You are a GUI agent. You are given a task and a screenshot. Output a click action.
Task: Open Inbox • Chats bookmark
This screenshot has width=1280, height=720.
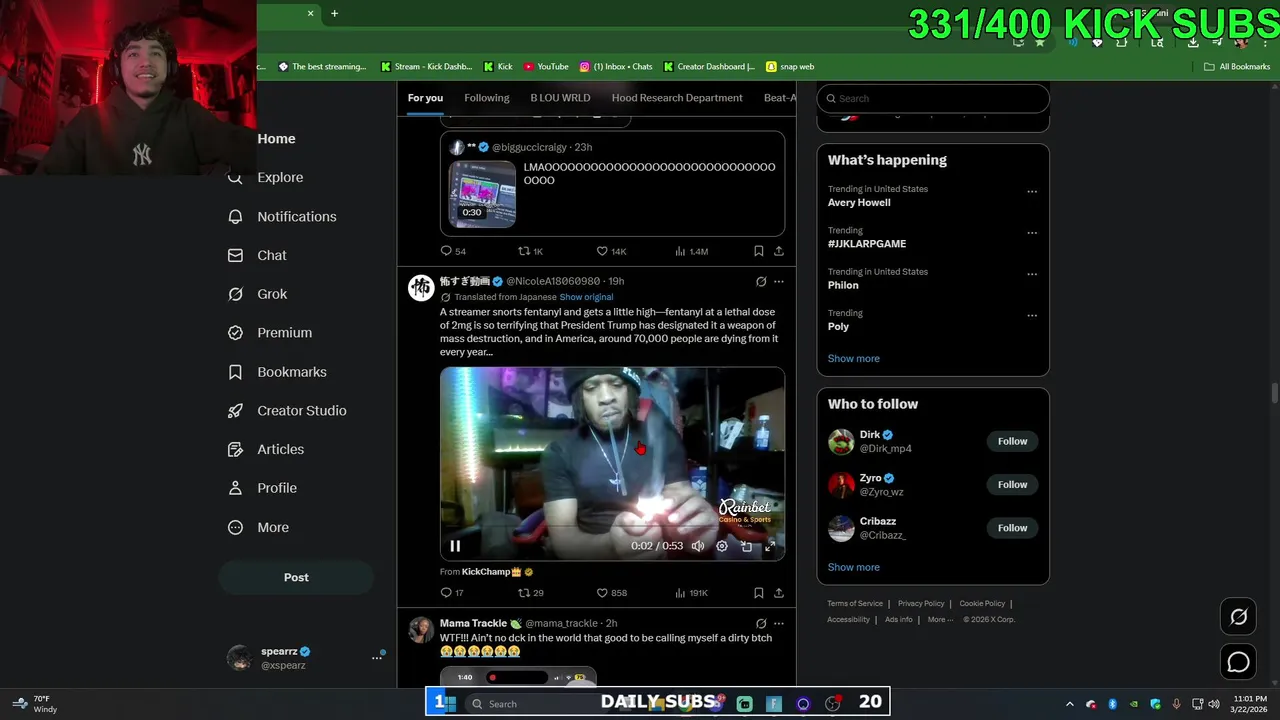(616, 67)
